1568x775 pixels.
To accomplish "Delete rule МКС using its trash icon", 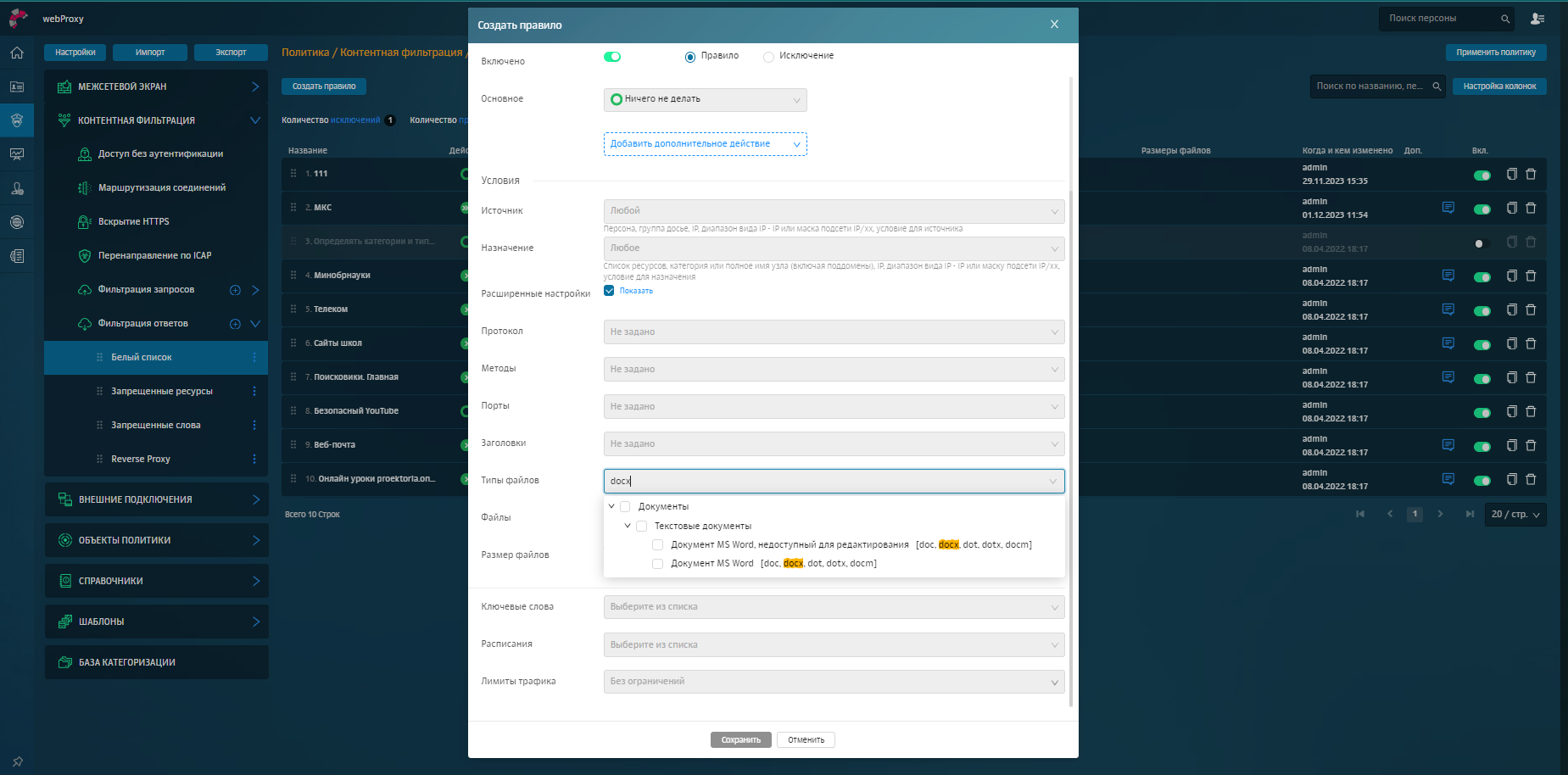I will tap(1531, 208).
